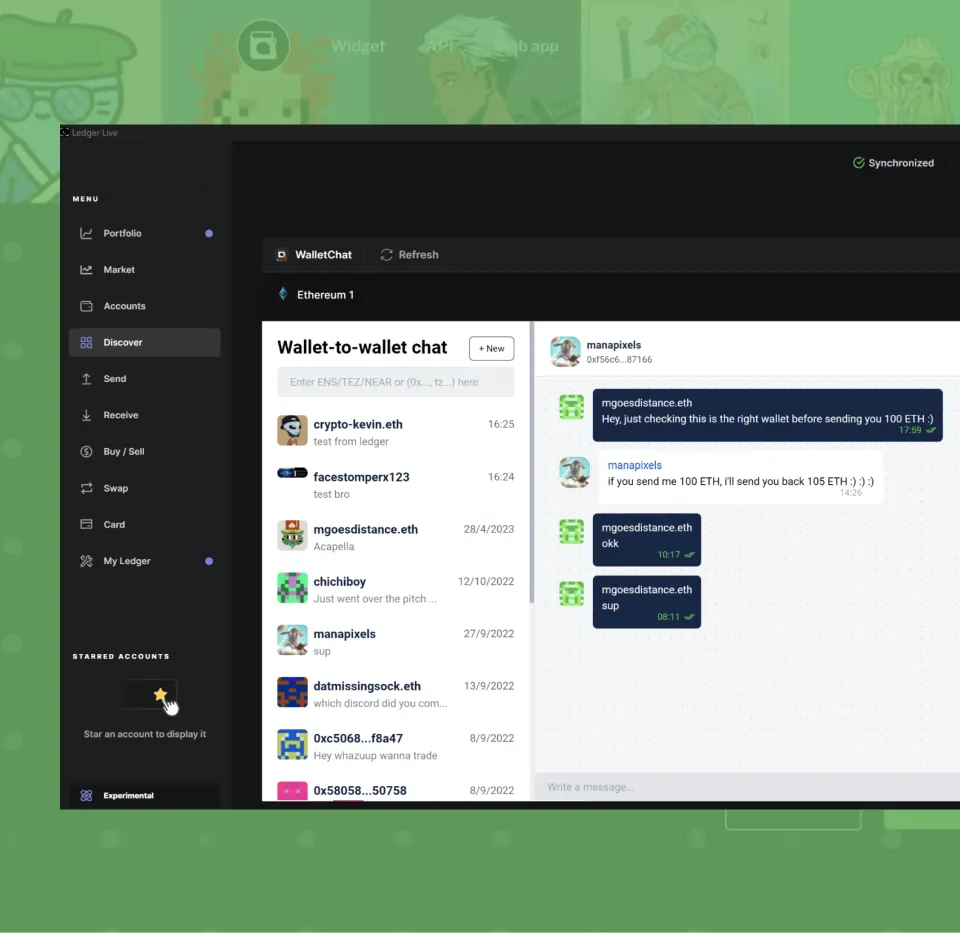960x933 pixels.
Task: Open the Receive menu entry
Action: coord(144,415)
